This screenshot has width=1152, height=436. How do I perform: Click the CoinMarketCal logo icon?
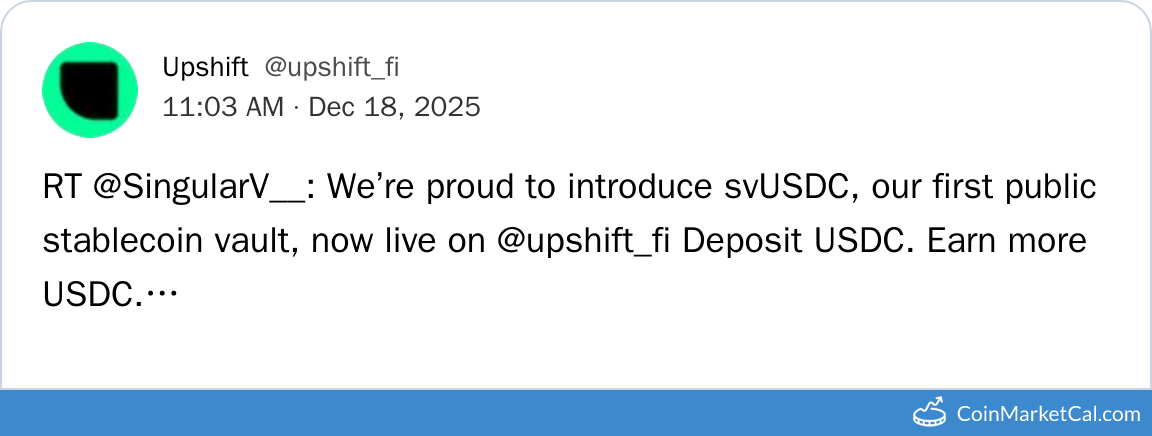[930, 412]
